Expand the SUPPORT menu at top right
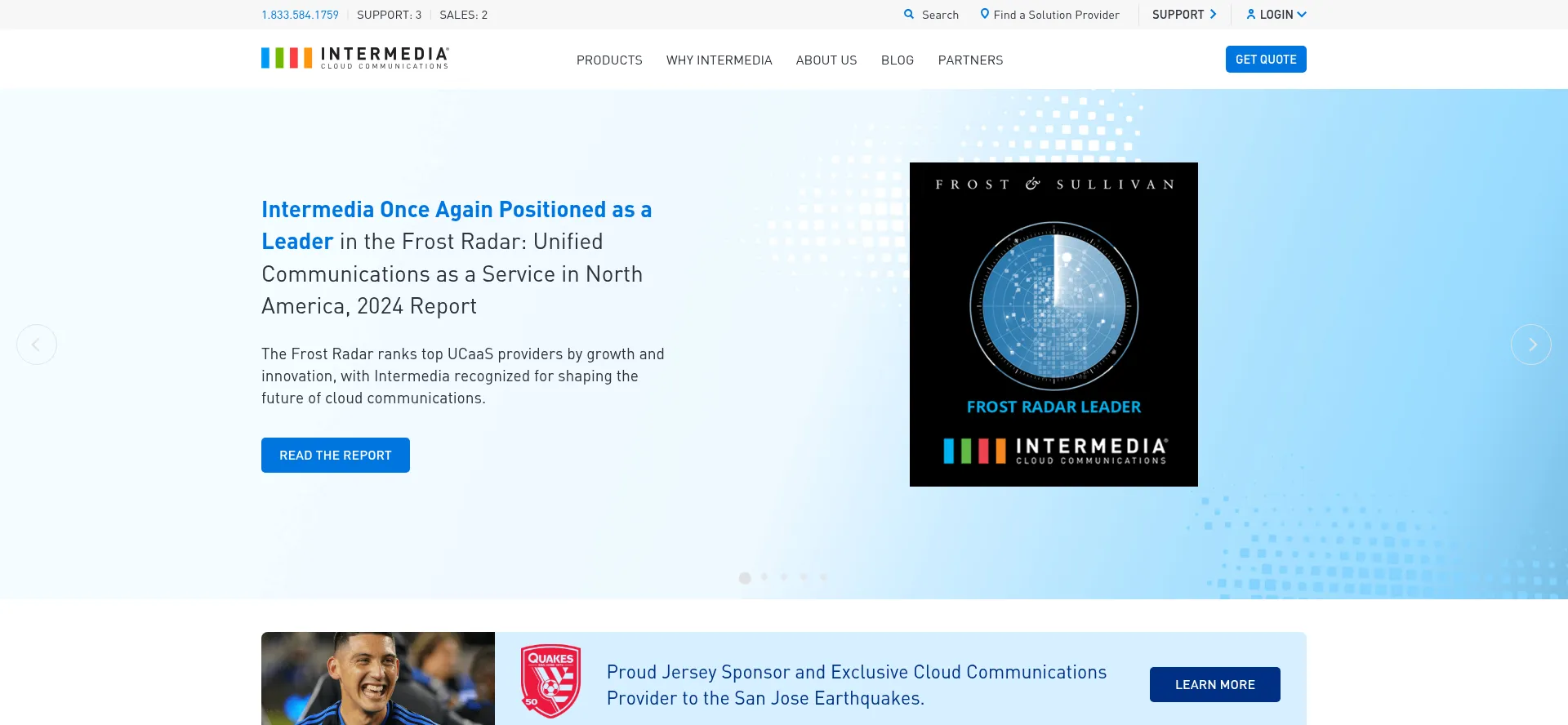The height and width of the screenshot is (725, 1568). click(1184, 15)
